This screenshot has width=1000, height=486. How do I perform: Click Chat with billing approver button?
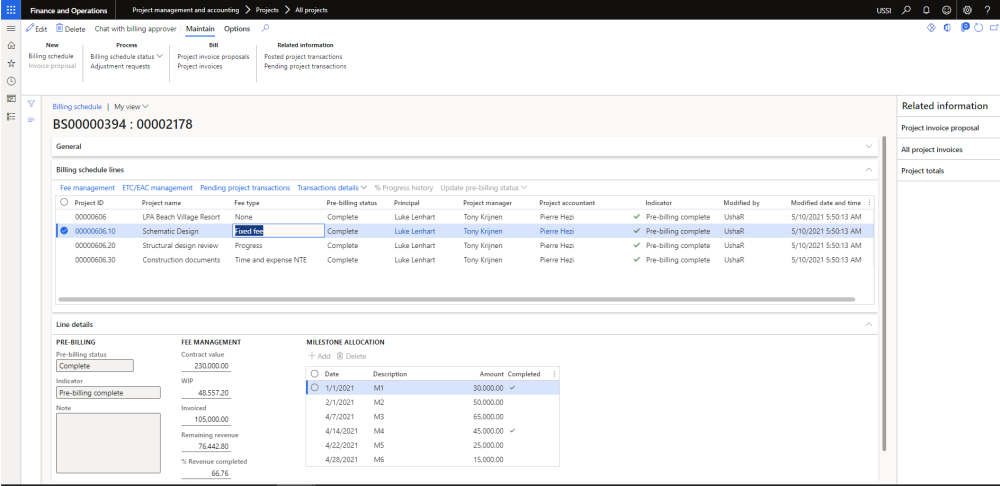(135, 29)
